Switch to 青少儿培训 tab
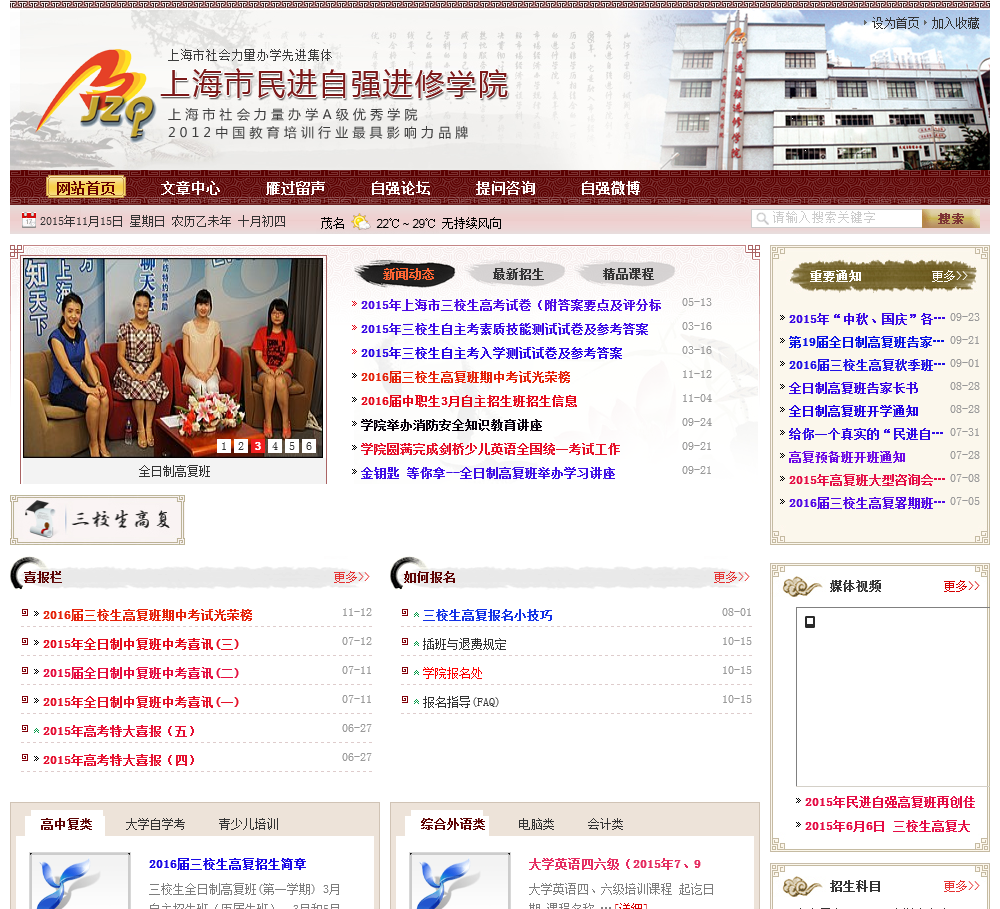1000x909 pixels. pyautogui.click(x=249, y=824)
